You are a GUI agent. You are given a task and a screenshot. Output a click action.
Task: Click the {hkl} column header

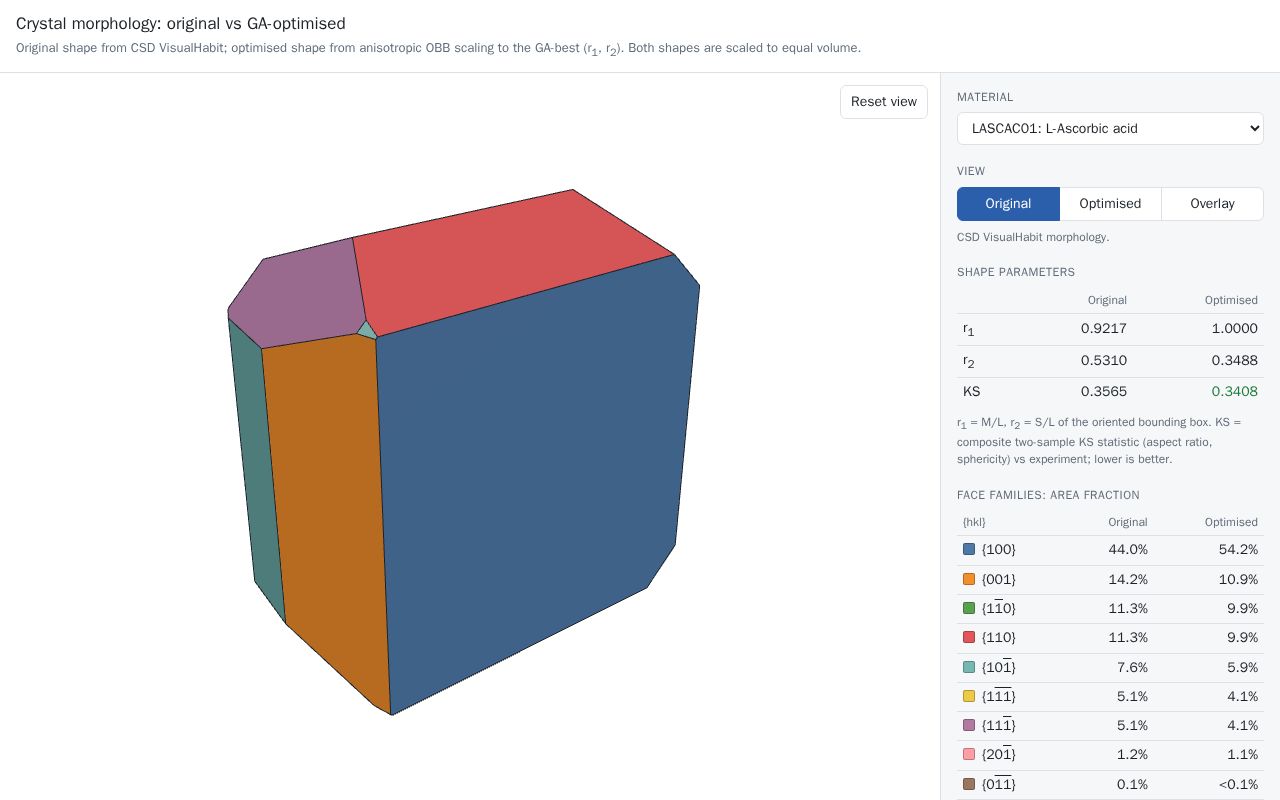tap(974, 522)
